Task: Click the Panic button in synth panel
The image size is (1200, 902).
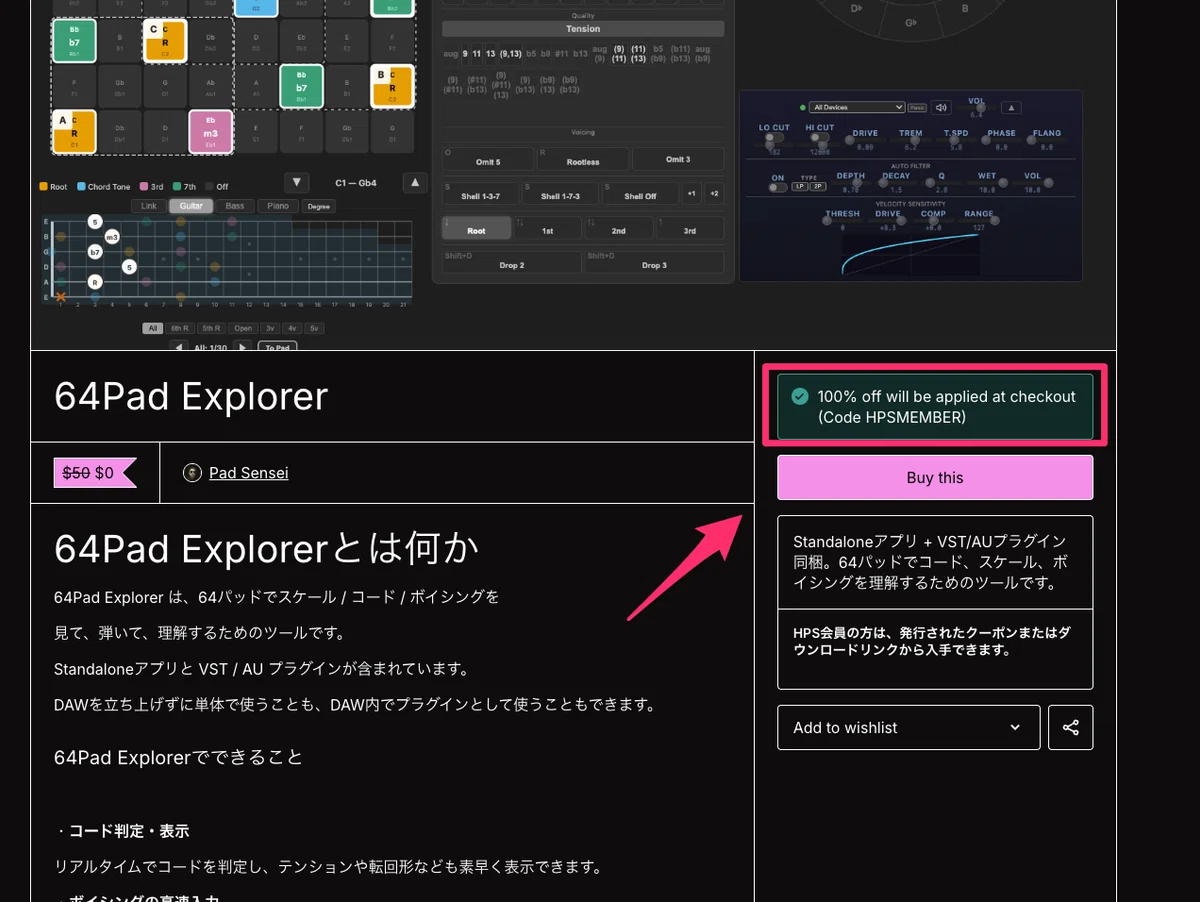Action: tap(917, 107)
